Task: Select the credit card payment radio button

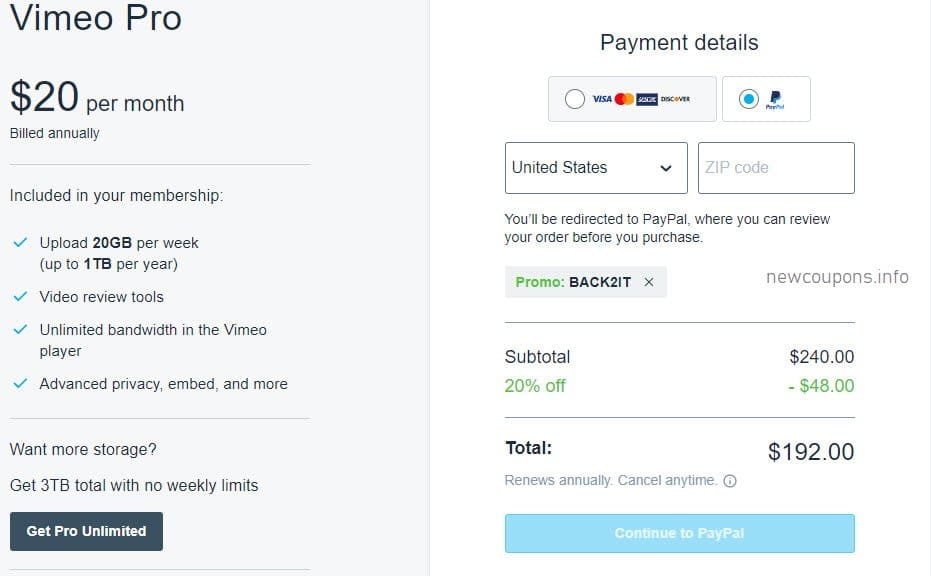Action: point(573,98)
